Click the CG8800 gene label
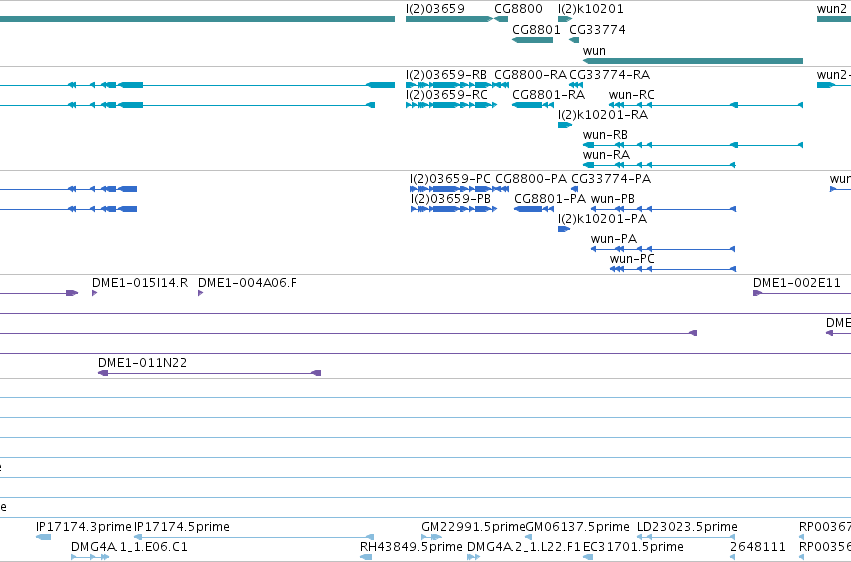 pos(518,9)
